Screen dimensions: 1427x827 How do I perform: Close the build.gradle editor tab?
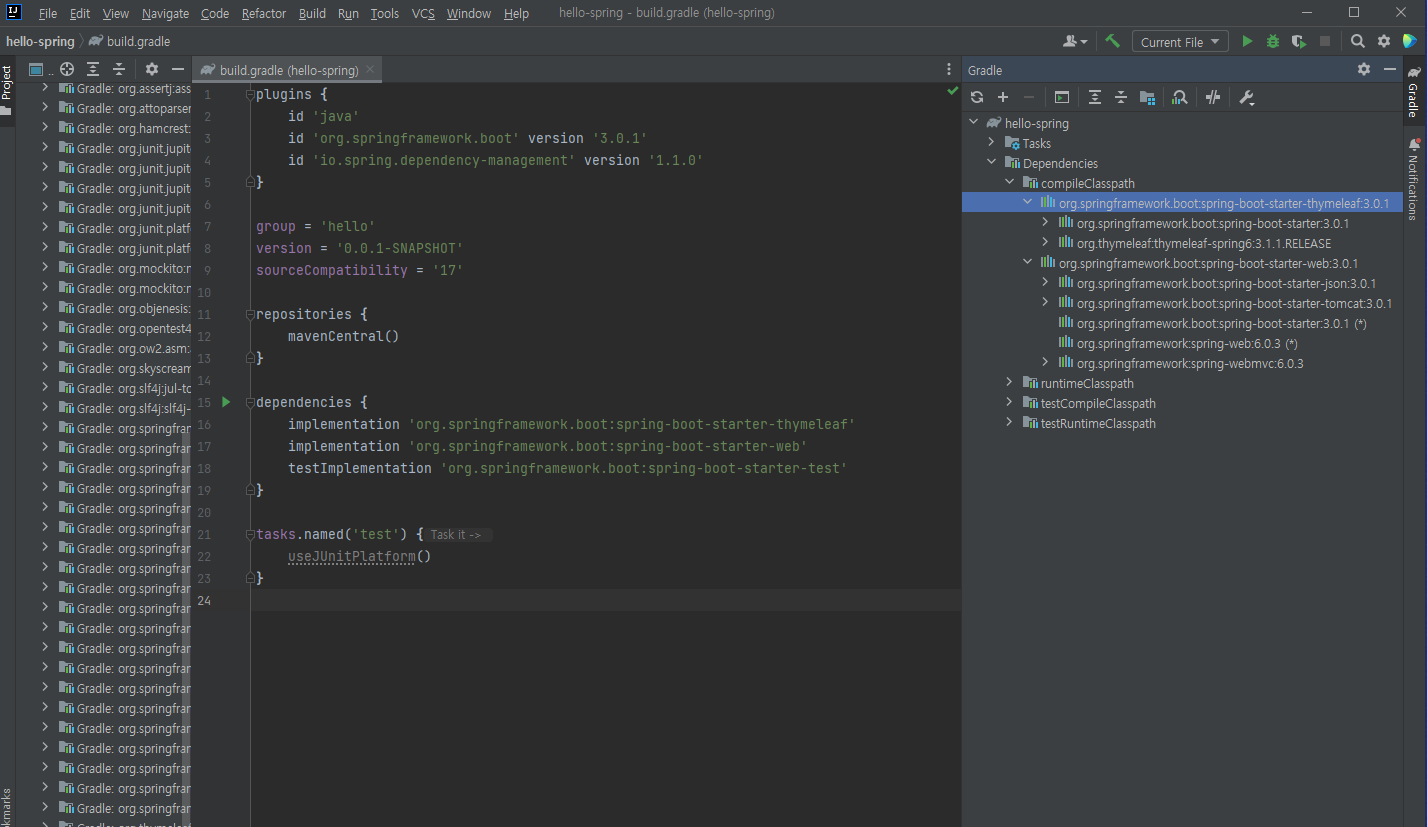coord(370,69)
